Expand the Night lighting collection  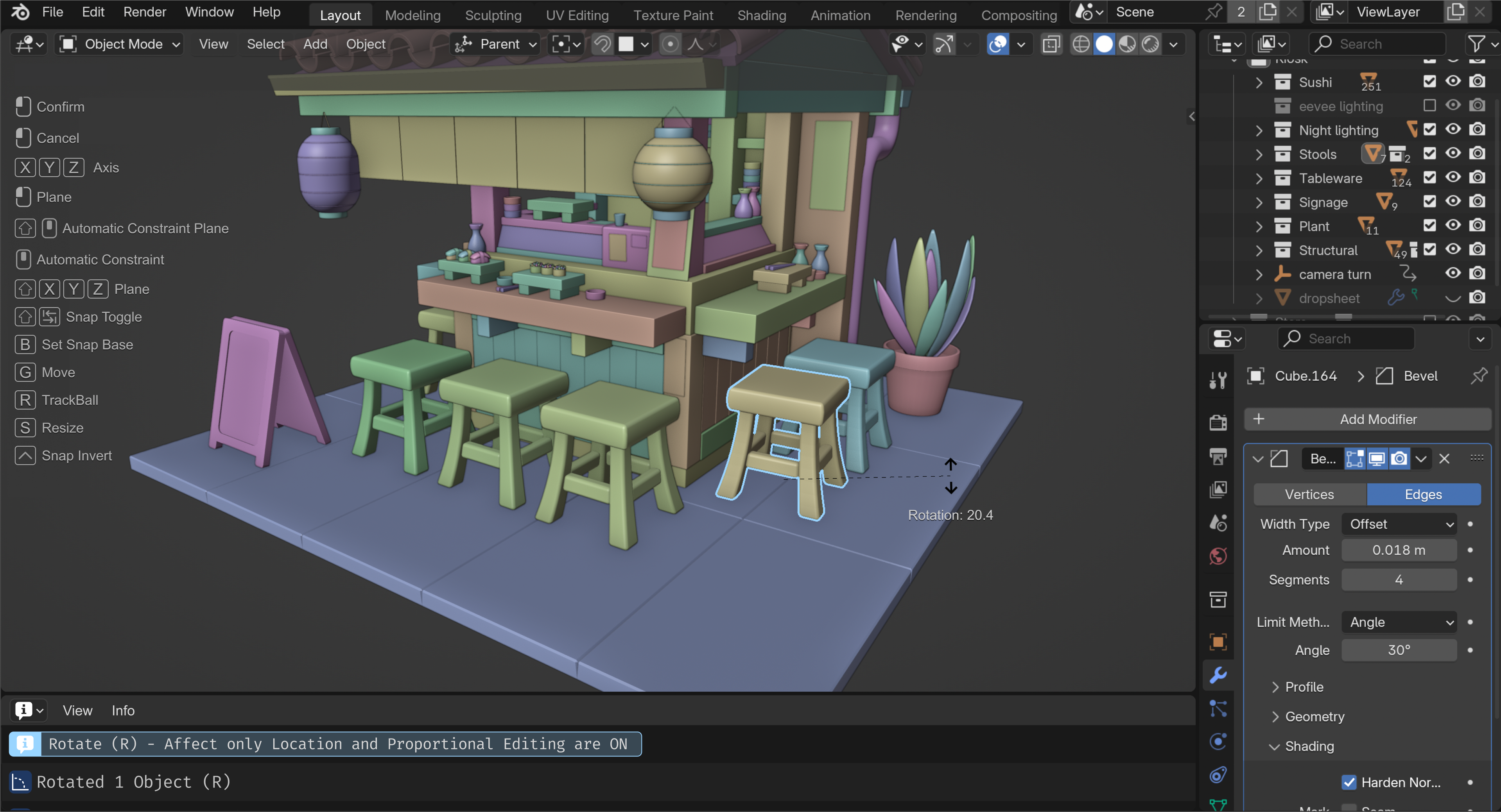coord(1259,131)
